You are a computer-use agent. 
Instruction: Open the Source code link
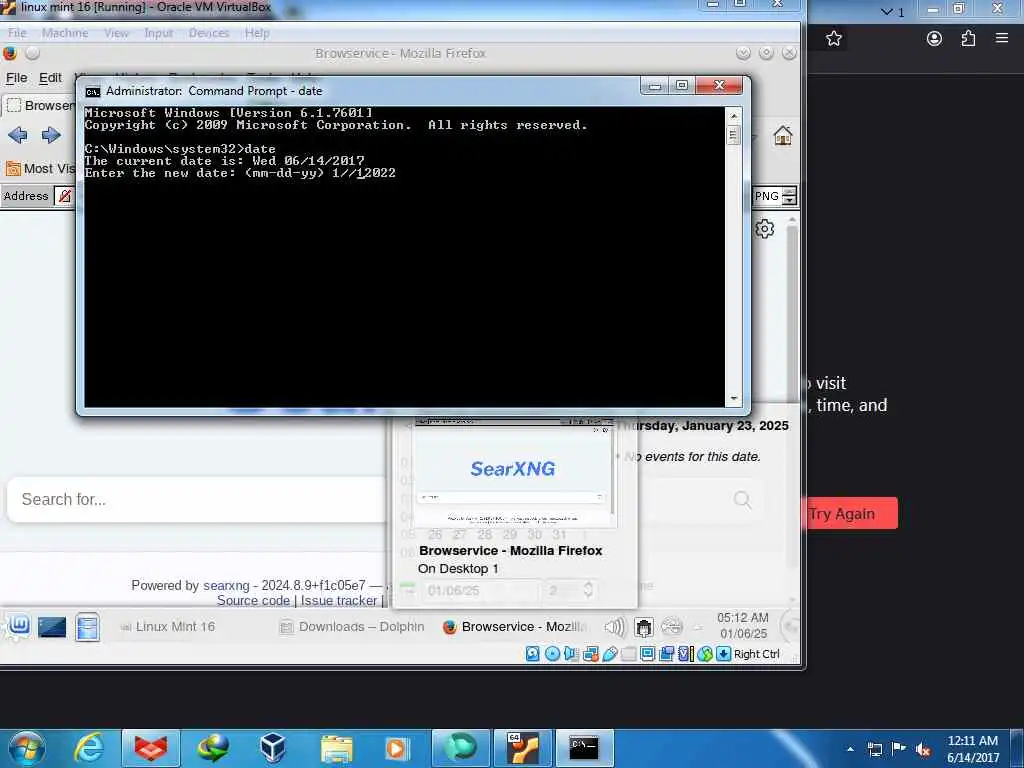(x=253, y=600)
